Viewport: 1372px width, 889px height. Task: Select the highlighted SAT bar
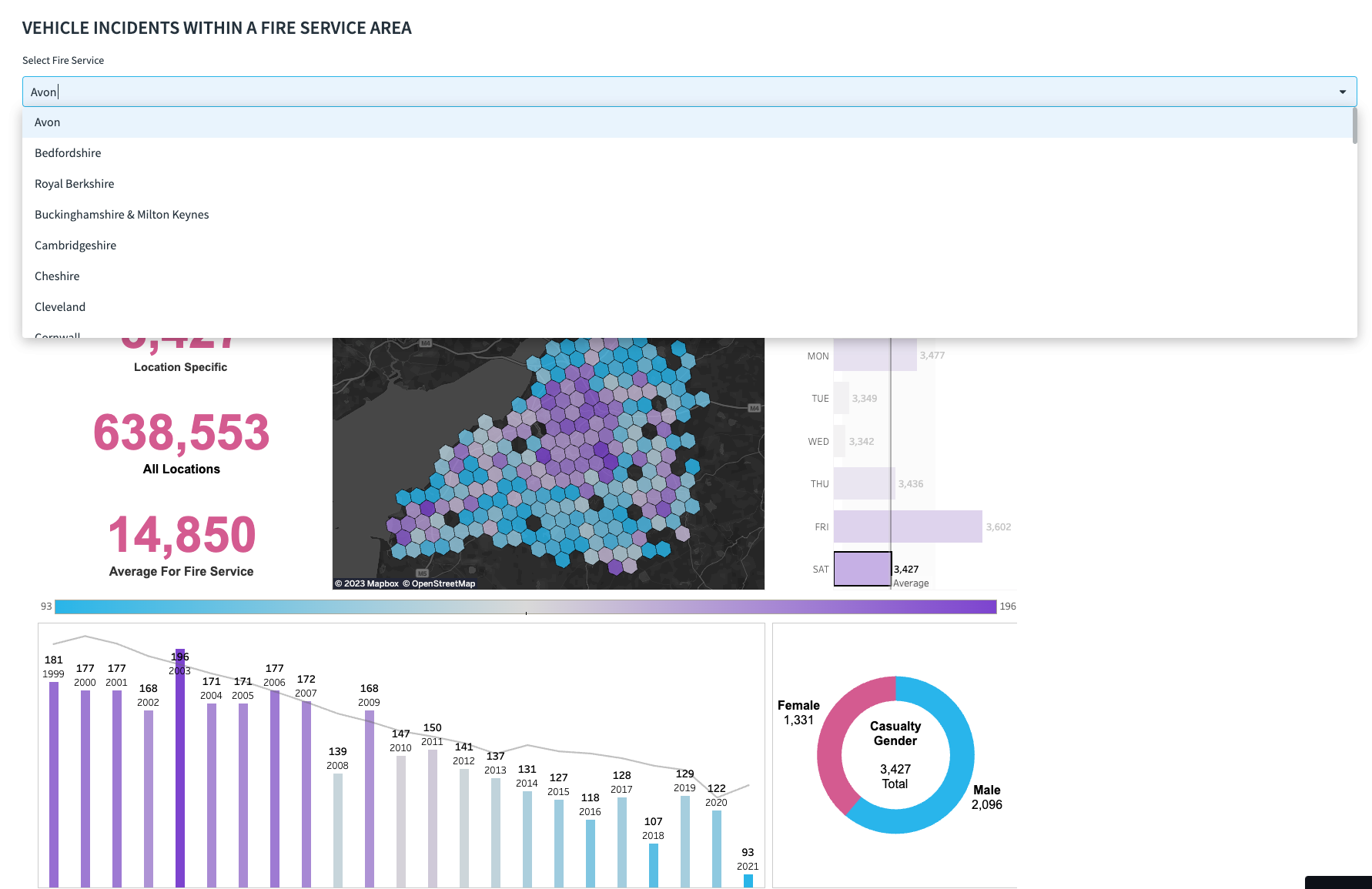point(862,569)
